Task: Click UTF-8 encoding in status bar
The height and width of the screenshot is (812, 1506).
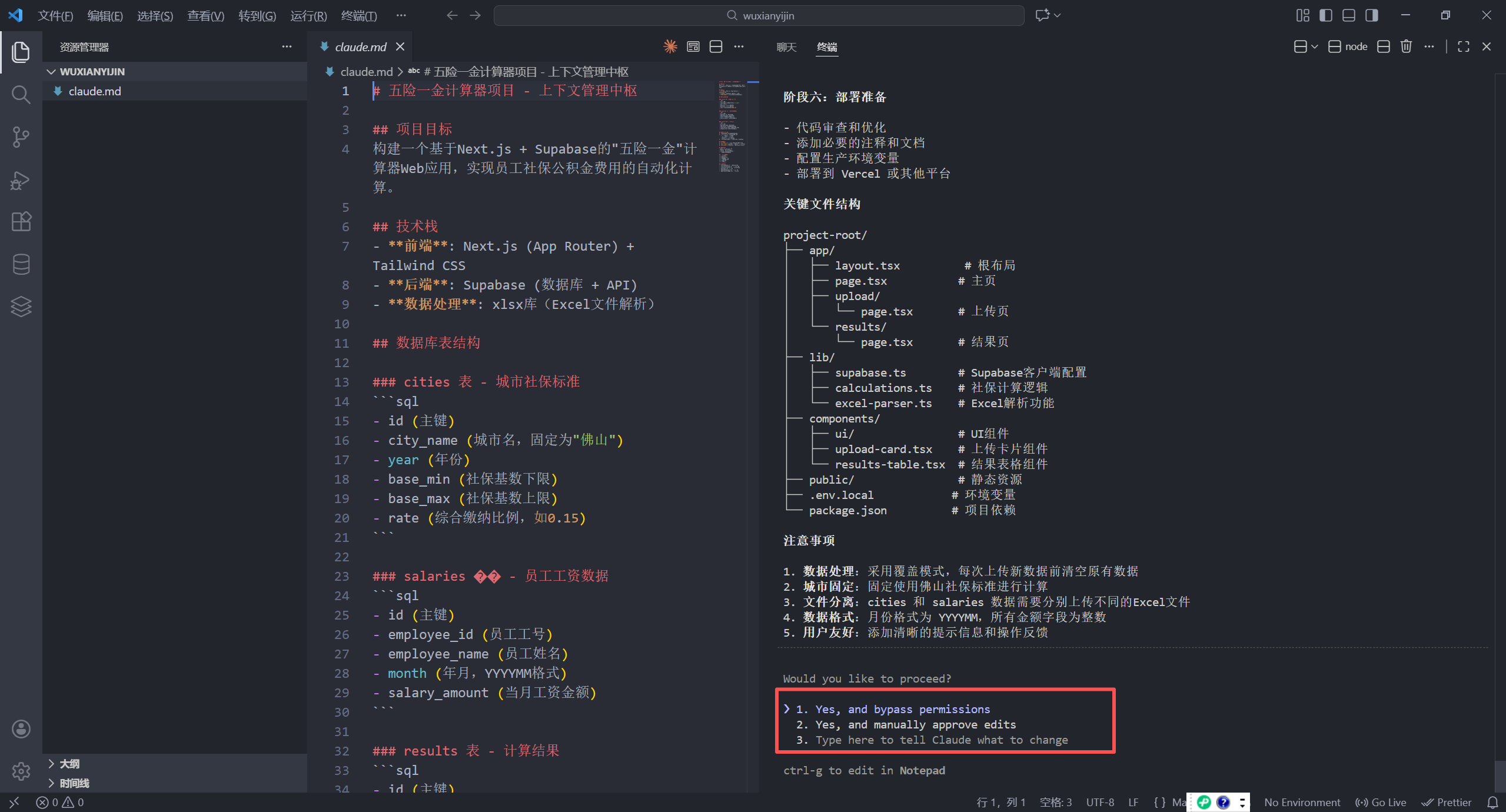Action: tap(1100, 802)
